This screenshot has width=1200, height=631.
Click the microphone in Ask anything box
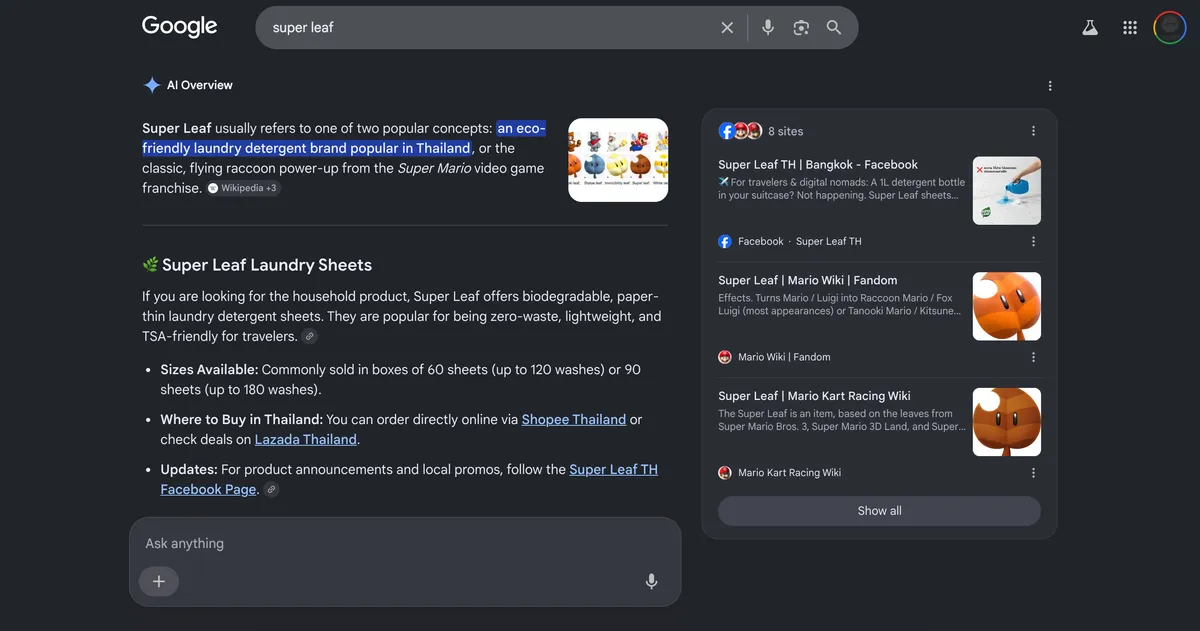[x=652, y=581]
